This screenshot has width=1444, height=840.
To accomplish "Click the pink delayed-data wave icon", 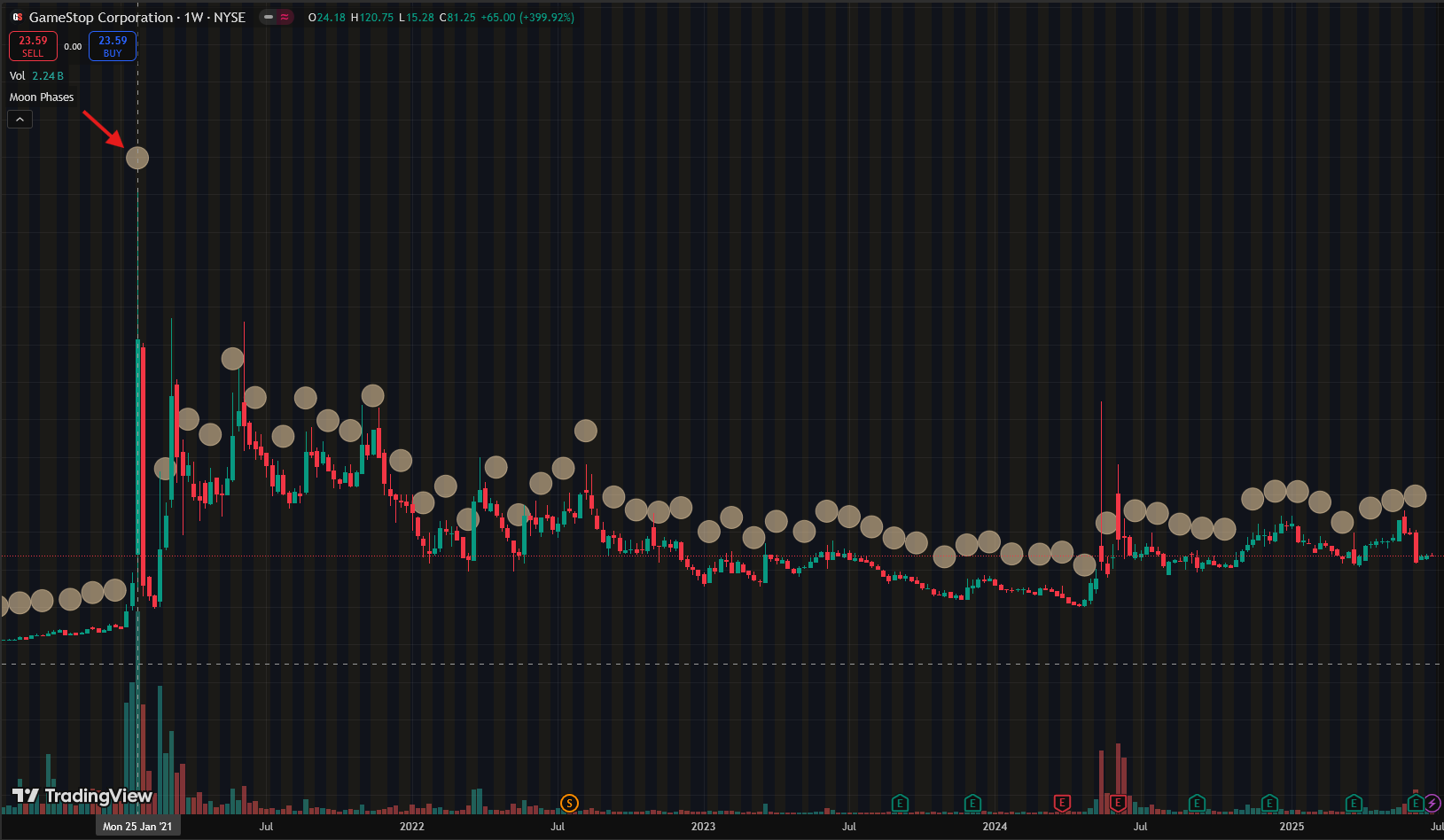I will coord(285,17).
